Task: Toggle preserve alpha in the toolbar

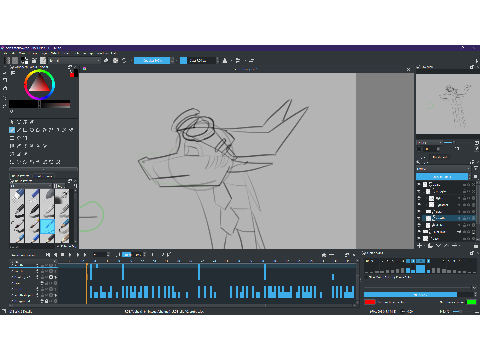Action: (115, 60)
